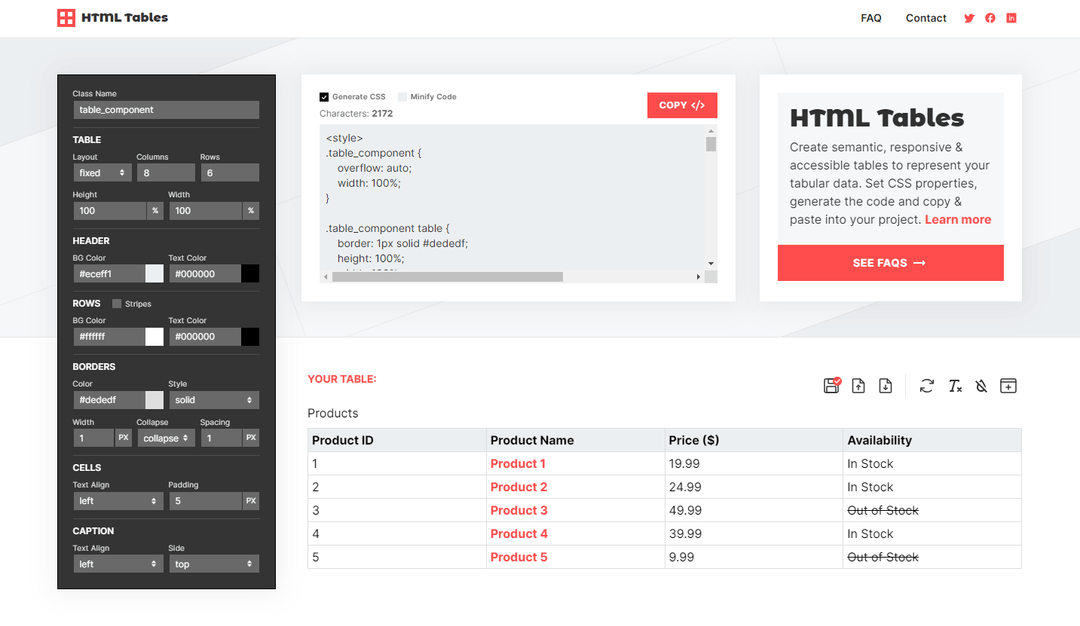Toggle the Stripes option for rows

click(117, 303)
